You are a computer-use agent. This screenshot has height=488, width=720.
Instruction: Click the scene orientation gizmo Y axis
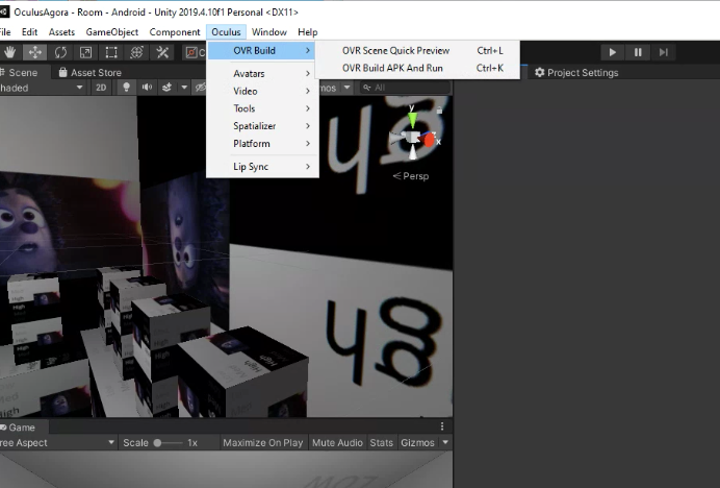click(412, 118)
